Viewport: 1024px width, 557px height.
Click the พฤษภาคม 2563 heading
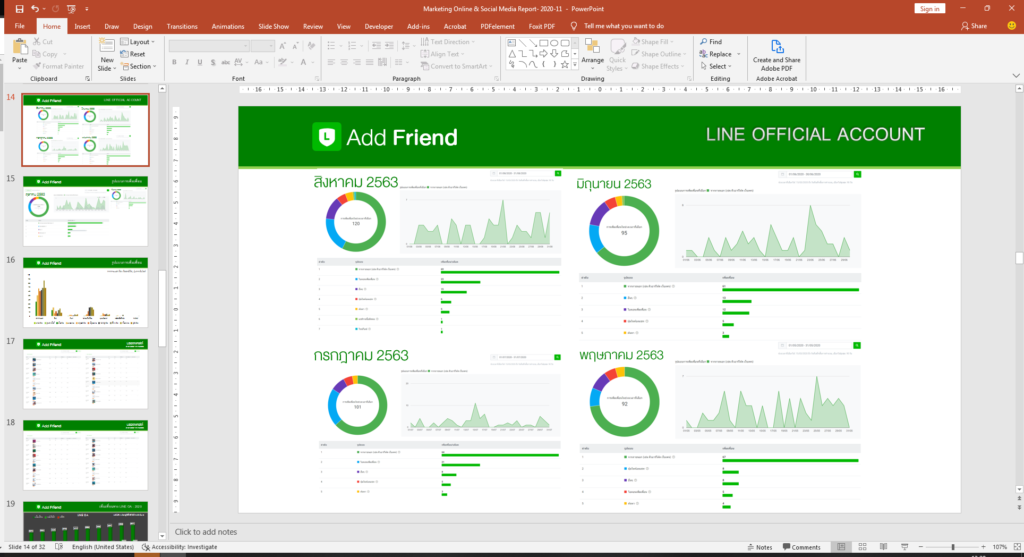[x=621, y=355]
